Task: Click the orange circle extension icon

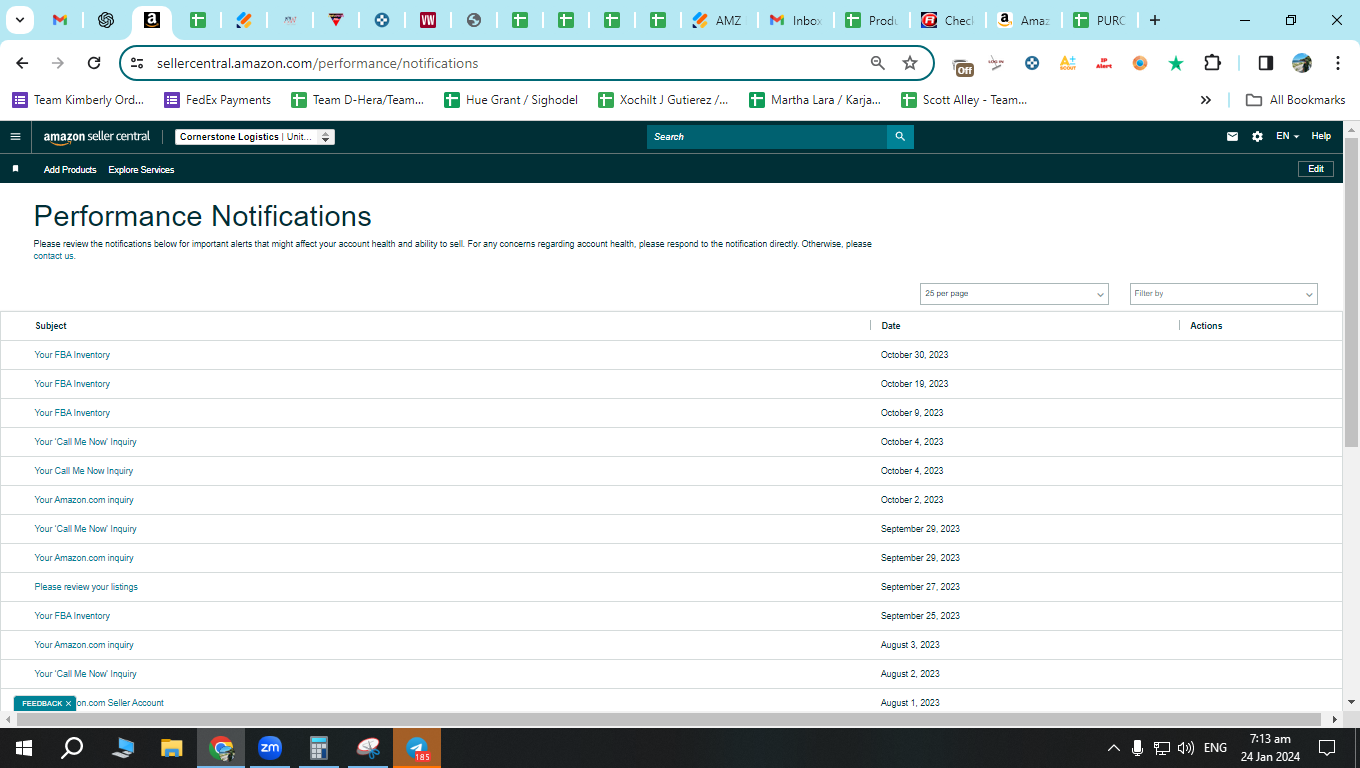Action: pos(1140,63)
